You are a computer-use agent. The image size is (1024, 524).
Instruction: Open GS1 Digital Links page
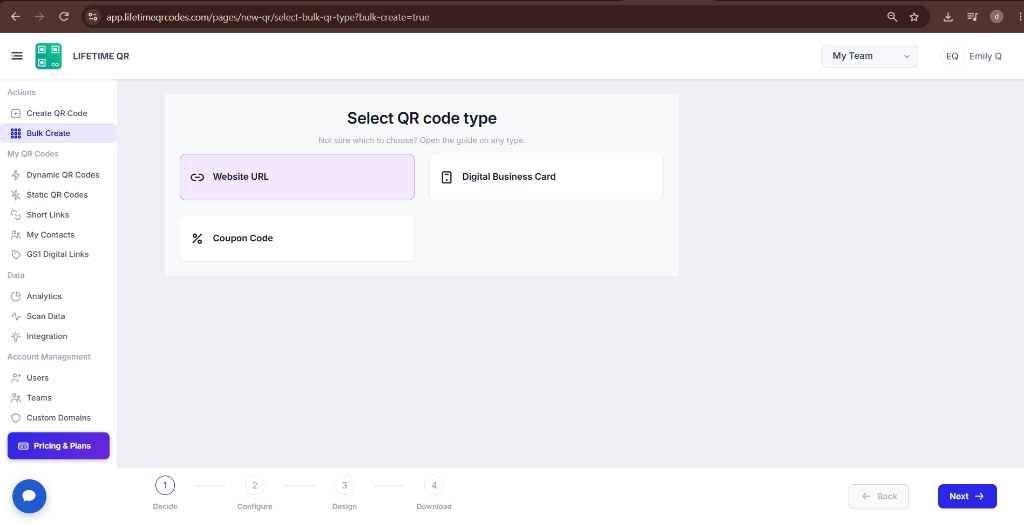point(58,255)
